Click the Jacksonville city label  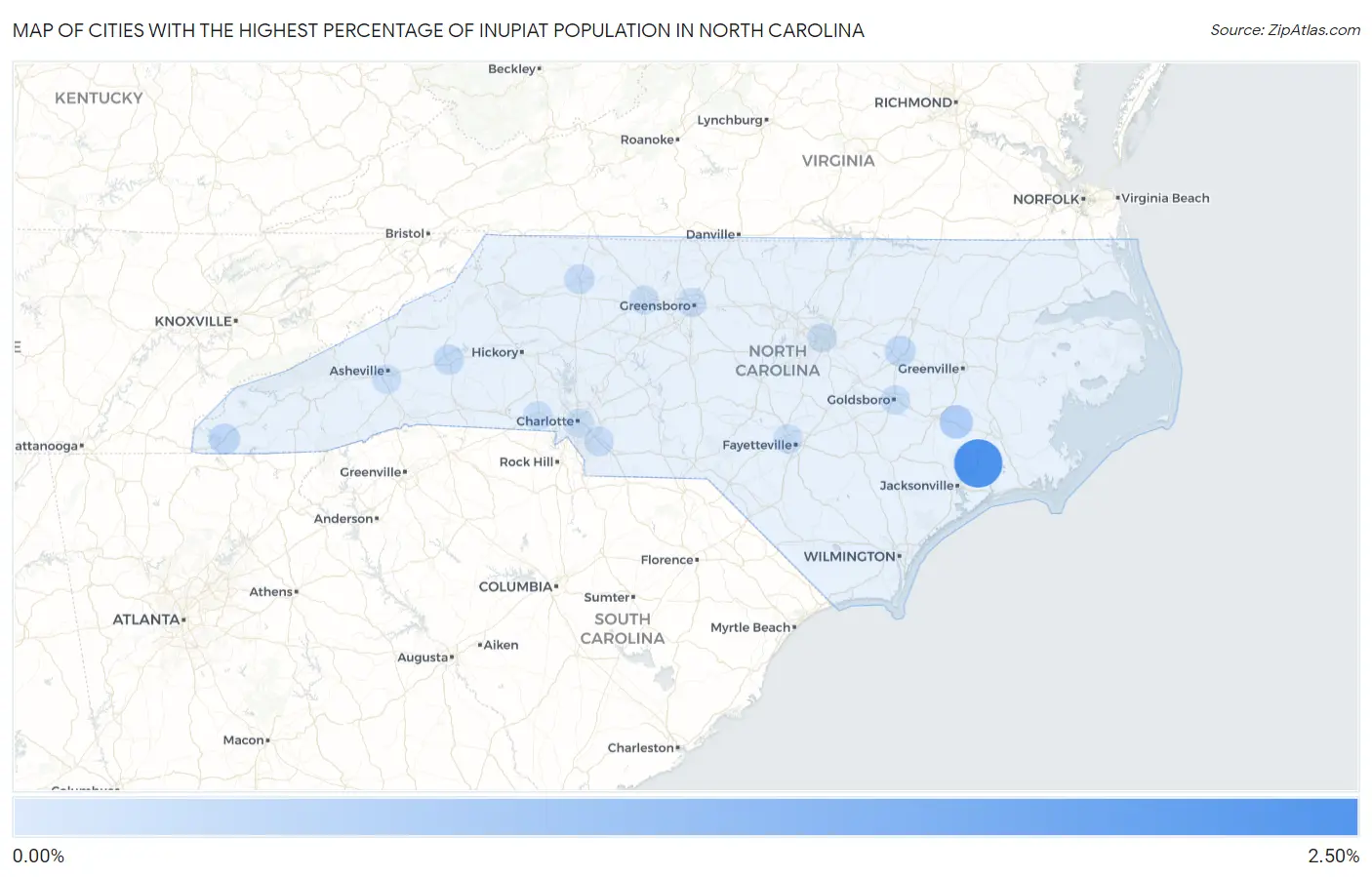point(917,485)
